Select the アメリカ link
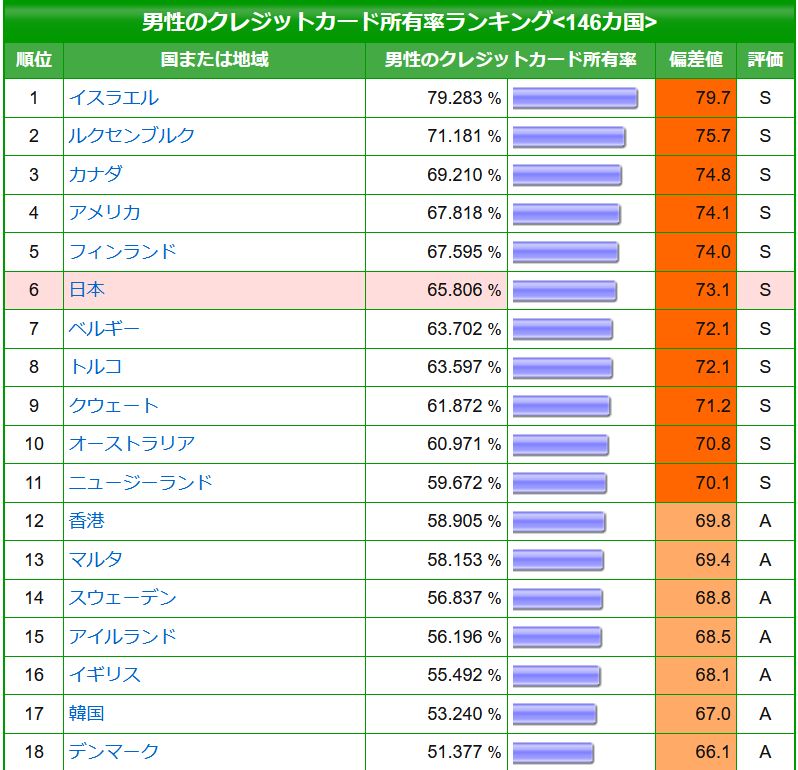 point(104,213)
